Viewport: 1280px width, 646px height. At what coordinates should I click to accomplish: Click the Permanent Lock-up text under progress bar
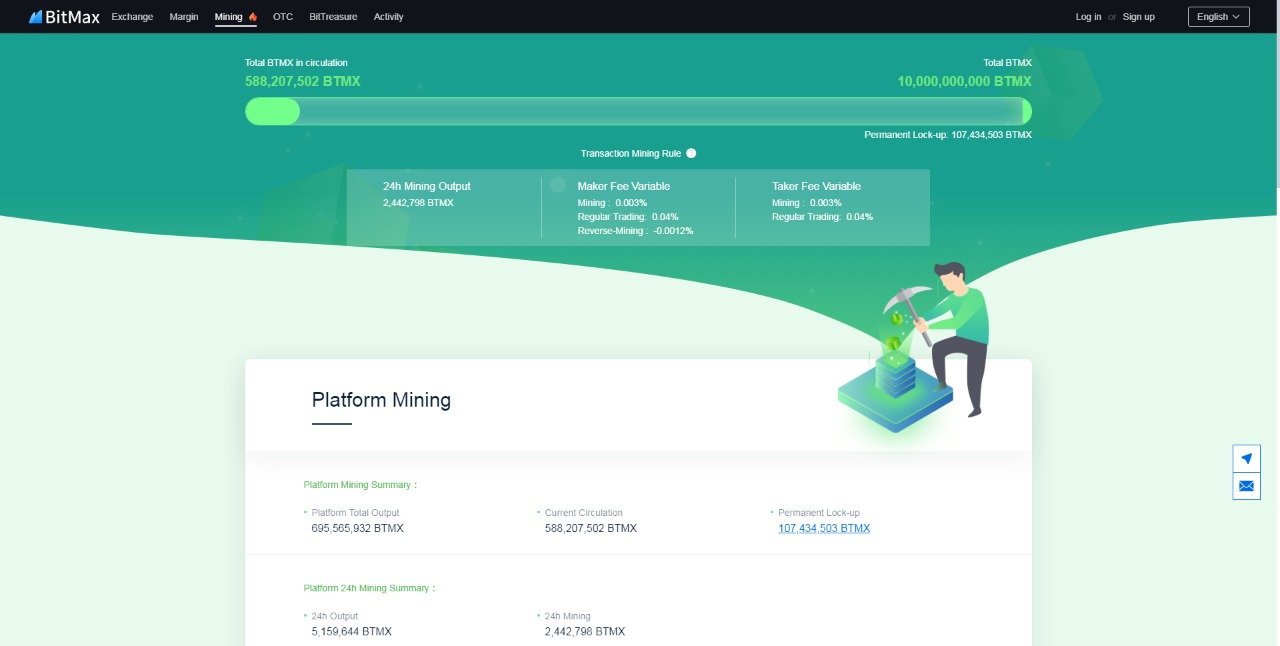[948, 134]
